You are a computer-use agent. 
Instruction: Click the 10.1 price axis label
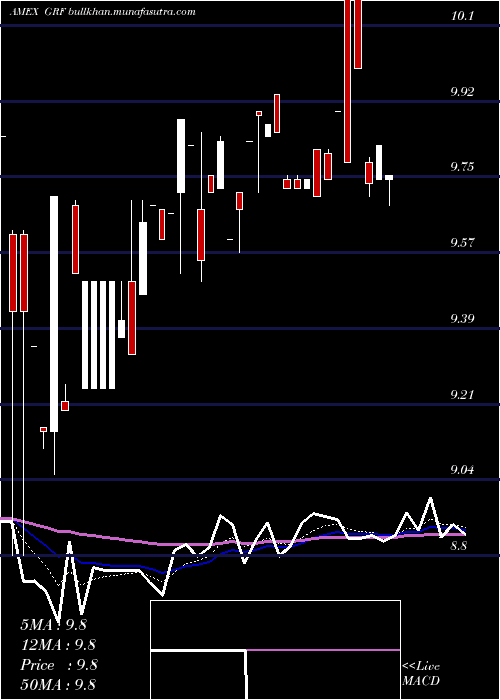click(x=462, y=16)
